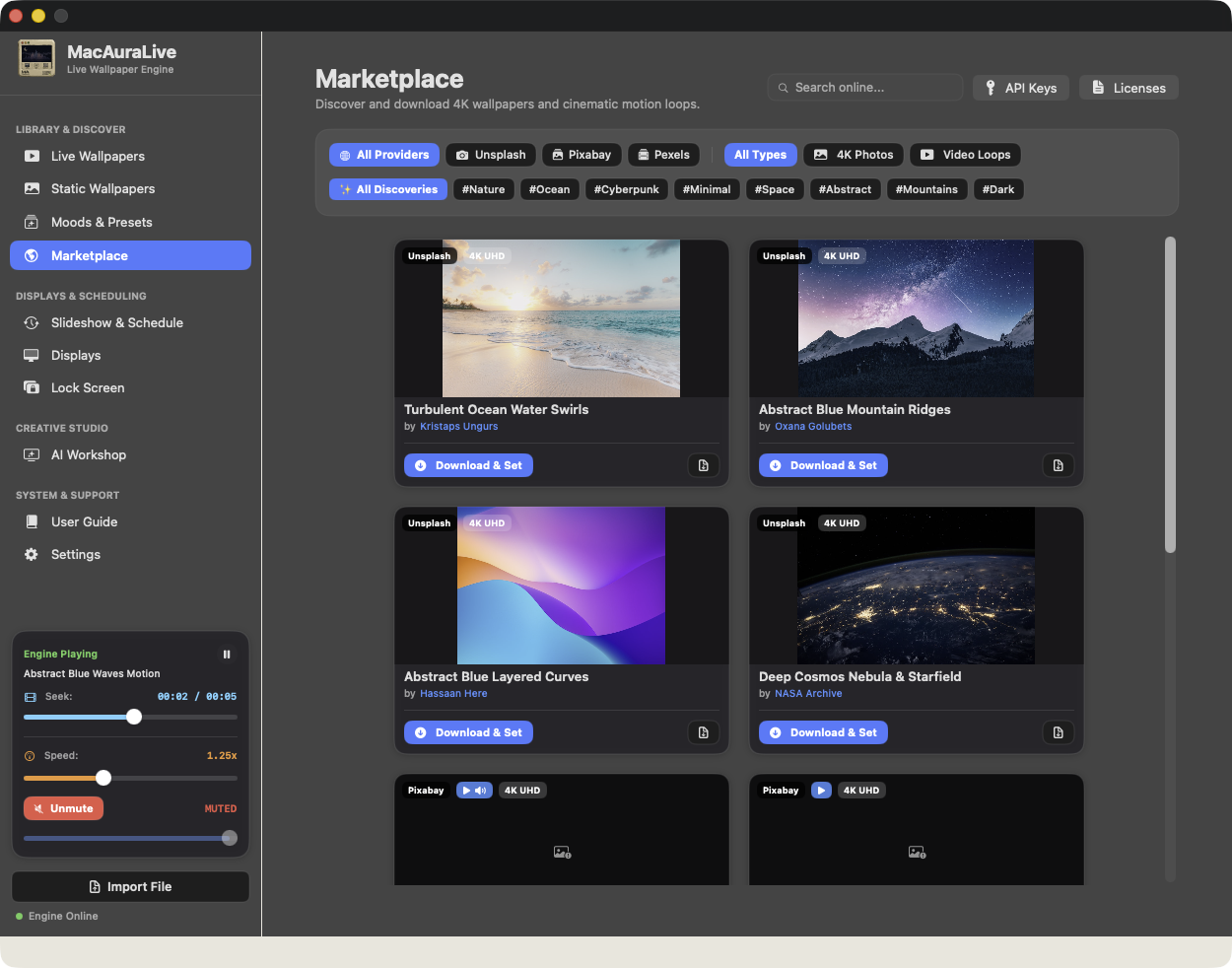Screen dimensions: 1232x968
Task: Open author link Hassaan Here
Action: (x=453, y=694)
